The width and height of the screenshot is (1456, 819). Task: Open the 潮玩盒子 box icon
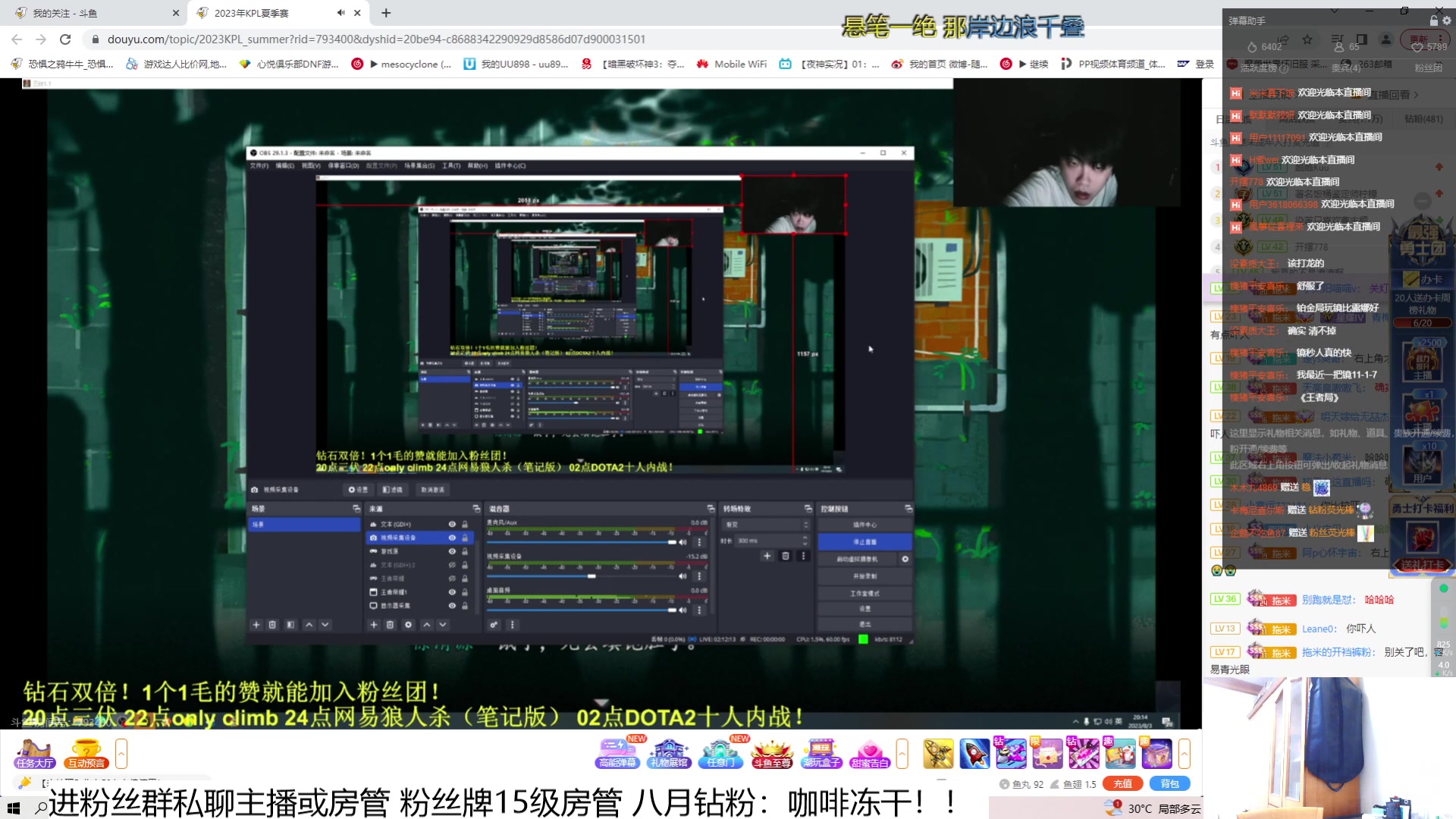[822, 753]
